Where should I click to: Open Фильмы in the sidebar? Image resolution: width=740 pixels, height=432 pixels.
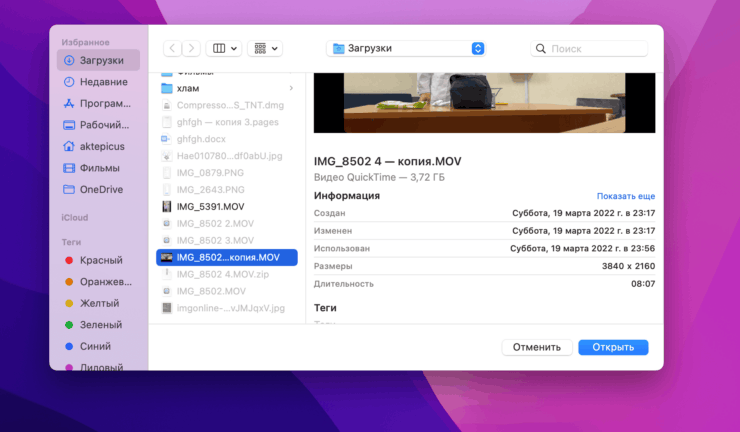coord(99,168)
